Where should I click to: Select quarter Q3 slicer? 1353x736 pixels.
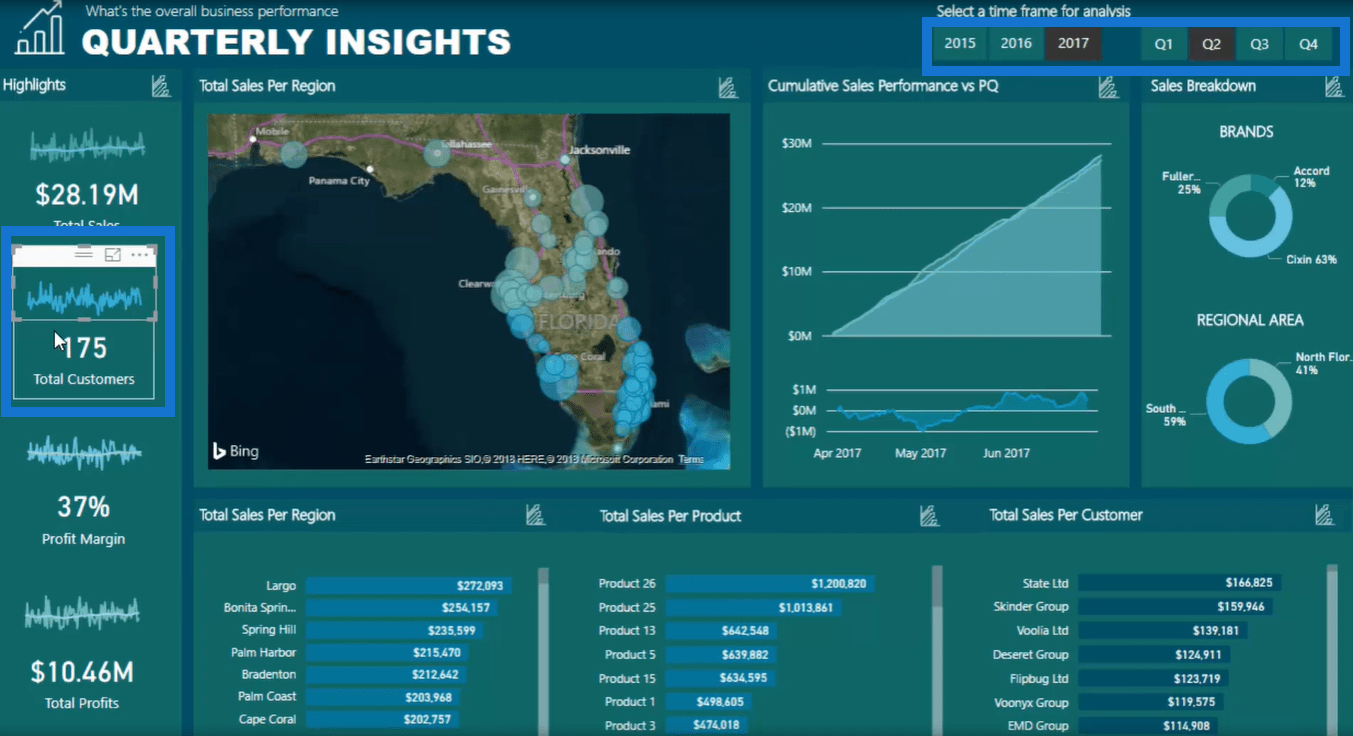click(x=1259, y=44)
